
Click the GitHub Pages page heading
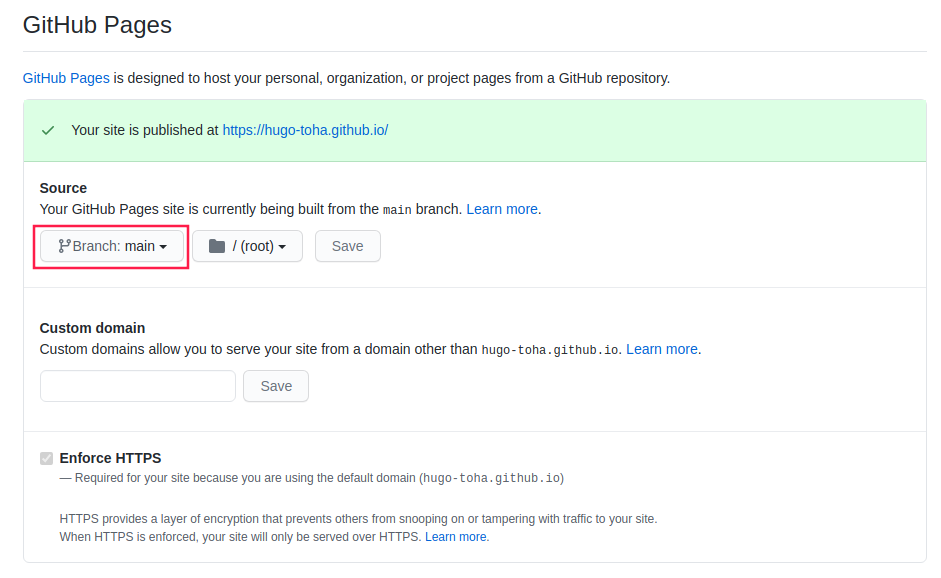click(x=97, y=25)
